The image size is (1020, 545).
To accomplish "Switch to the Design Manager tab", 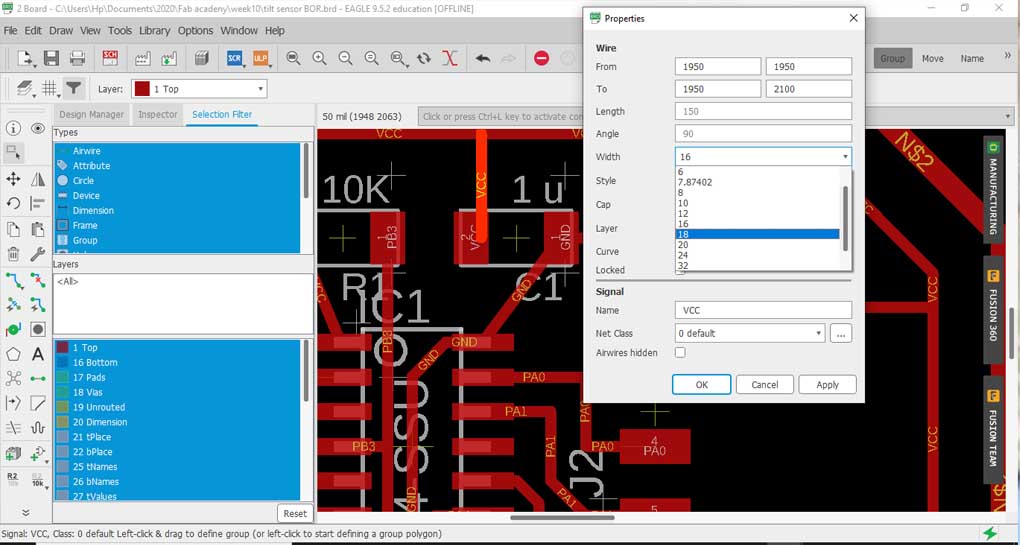I will [x=91, y=114].
